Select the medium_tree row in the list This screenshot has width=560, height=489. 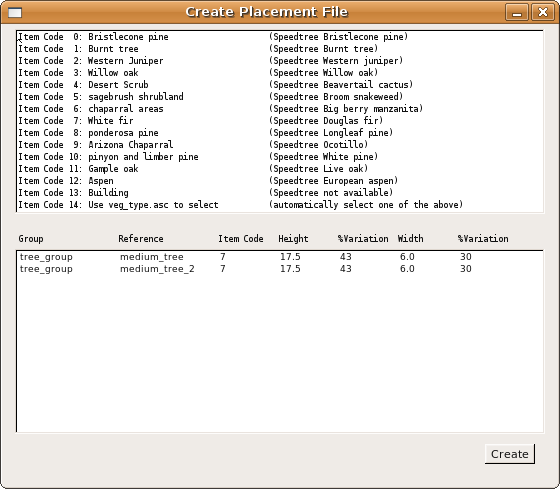click(280, 256)
